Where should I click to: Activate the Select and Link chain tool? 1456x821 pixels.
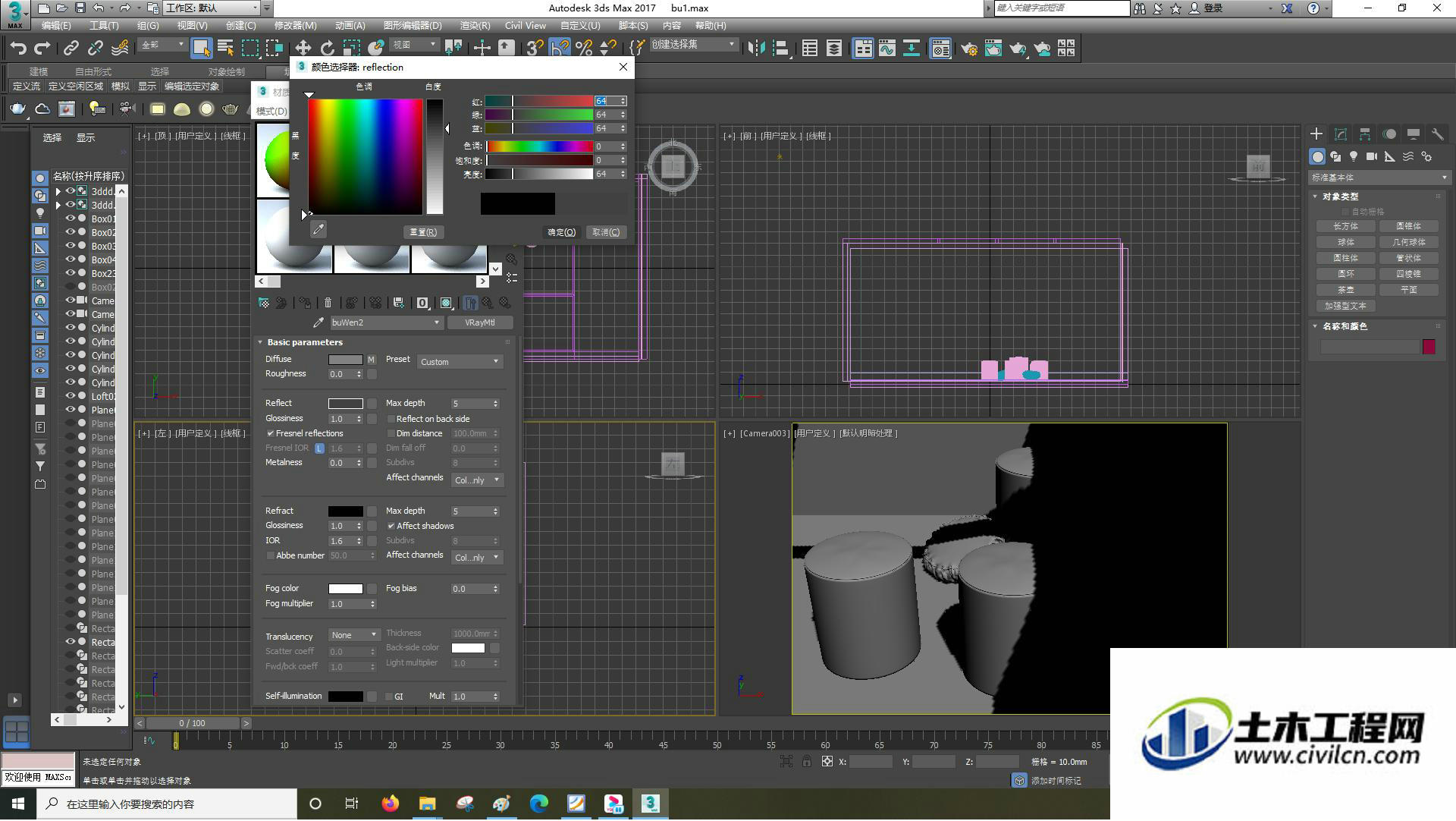71,48
